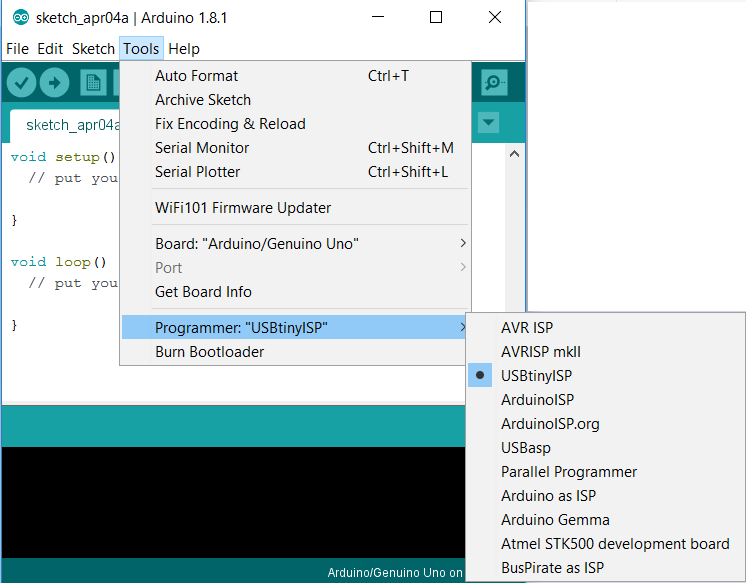Open the tab dropdown arrow button
746x583 pixels.
pos(488,122)
